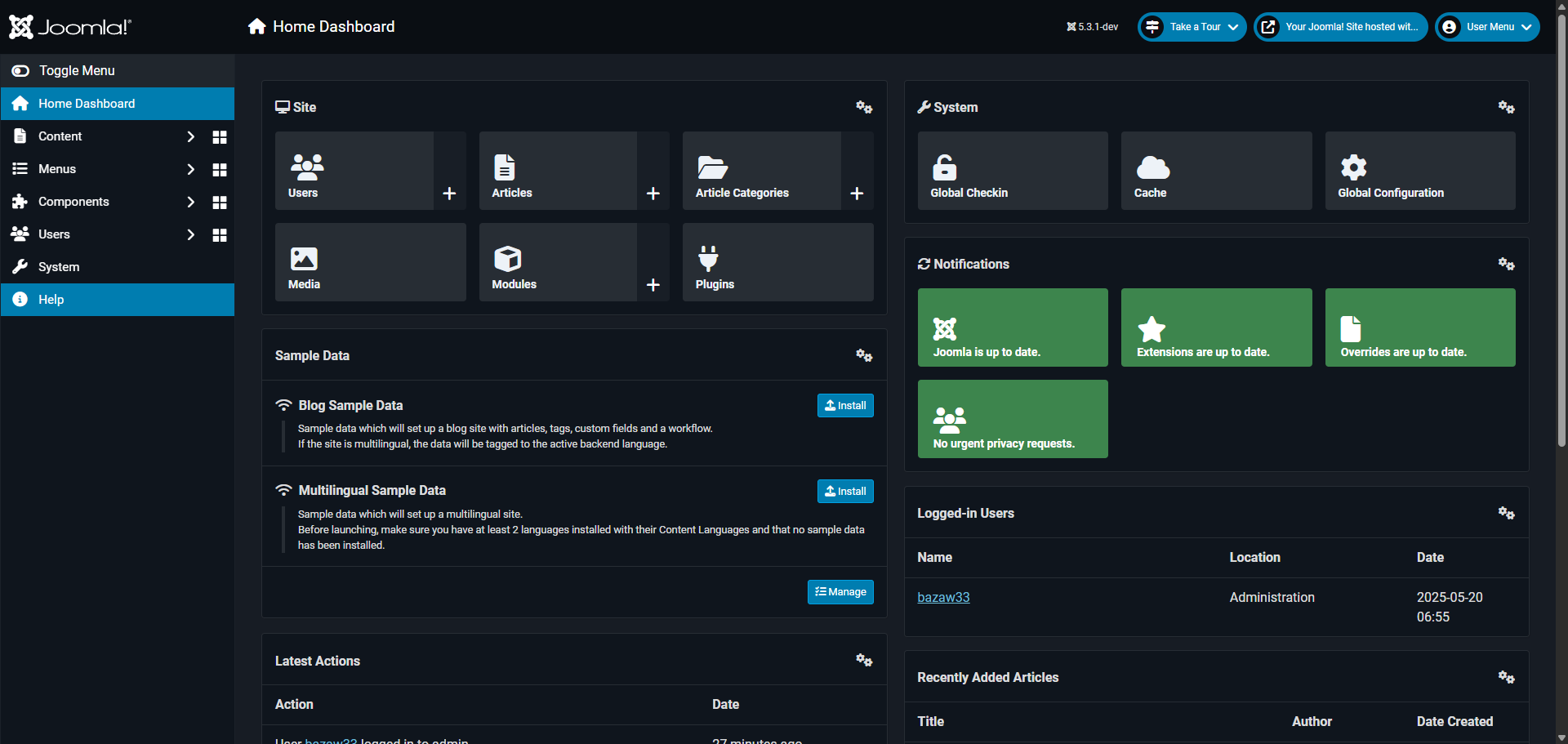This screenshot has height=744, width=1568.
Task: Open Global Checkin unlock icon tile
Action: click(x=1012, y=171)
